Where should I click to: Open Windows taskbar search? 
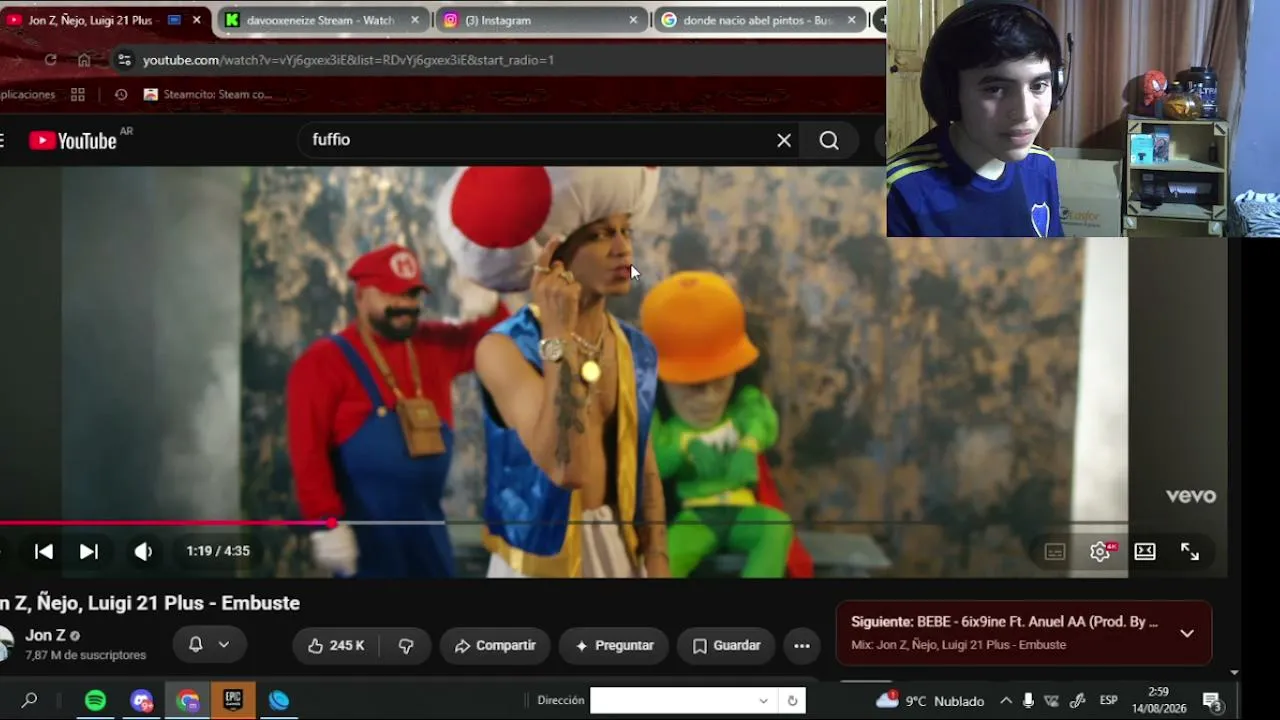coord(30,700)
